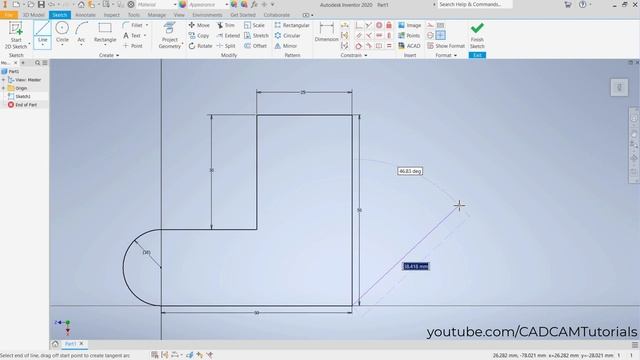
Task: Use the Split tool
Action: [226, 46]
